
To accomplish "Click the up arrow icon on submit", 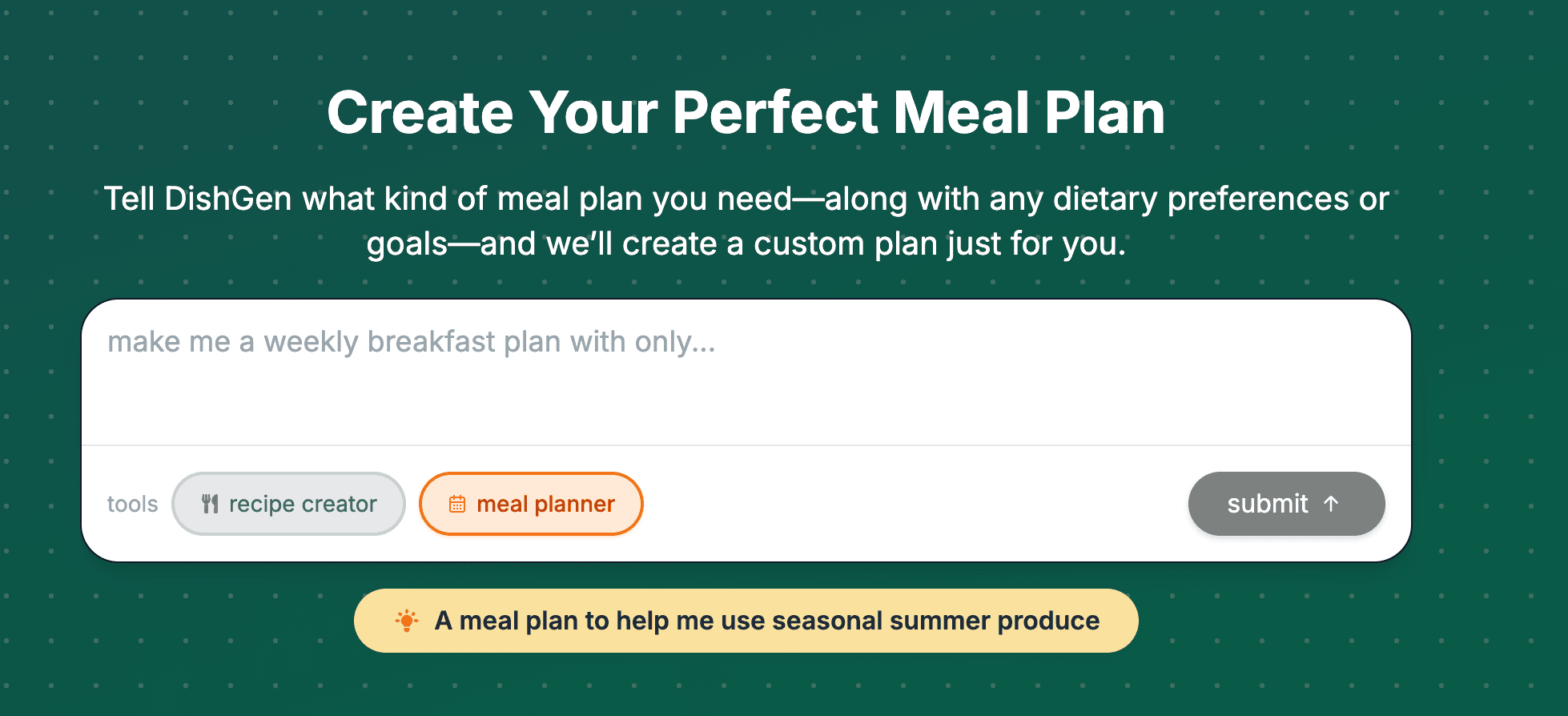I will coord(1331,504).
